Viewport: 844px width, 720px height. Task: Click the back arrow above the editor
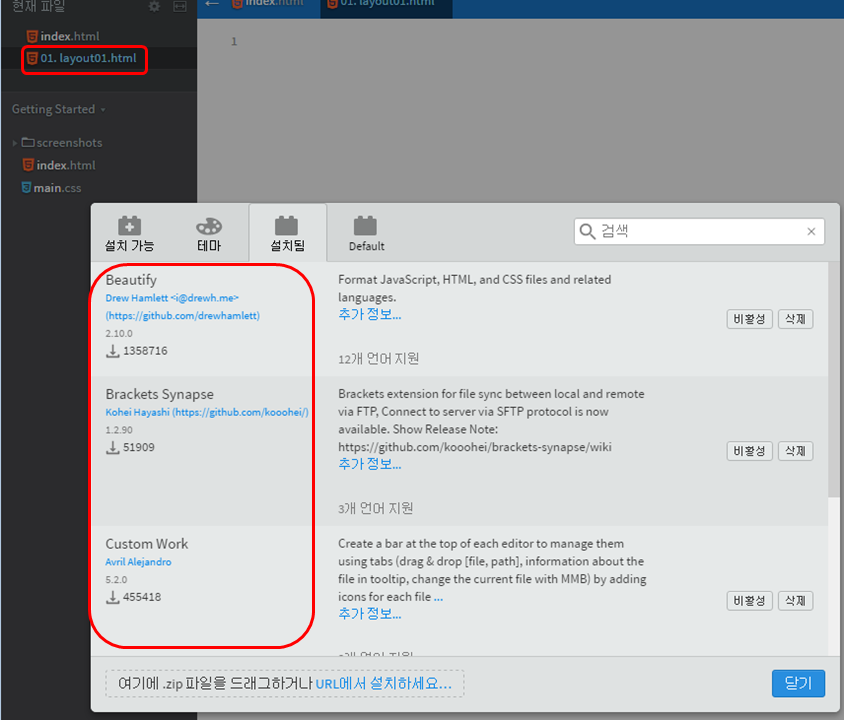(x=212, y=4)
